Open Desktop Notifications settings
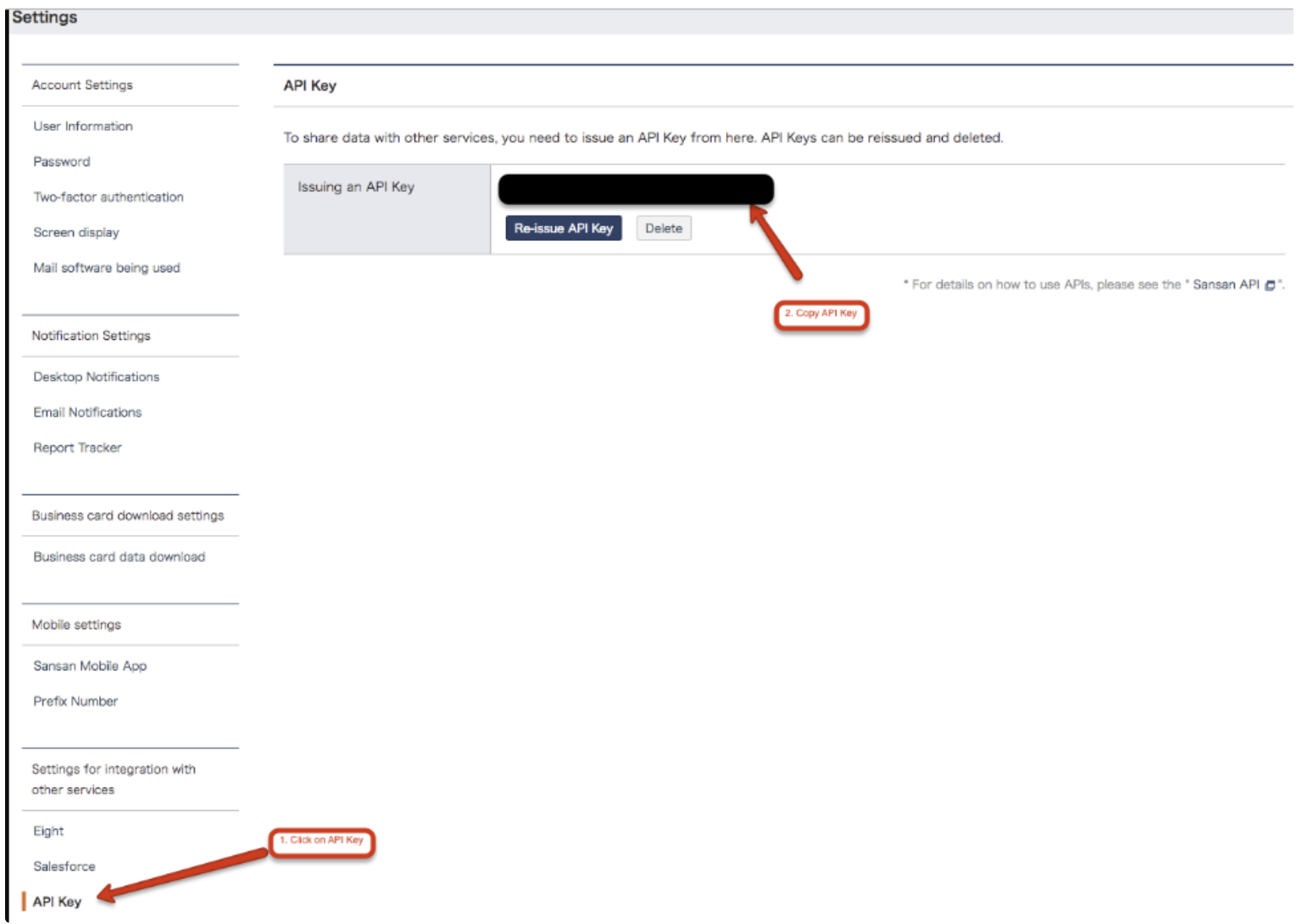The height and width of the screenshot is (924, 1302). coord(97,377)
